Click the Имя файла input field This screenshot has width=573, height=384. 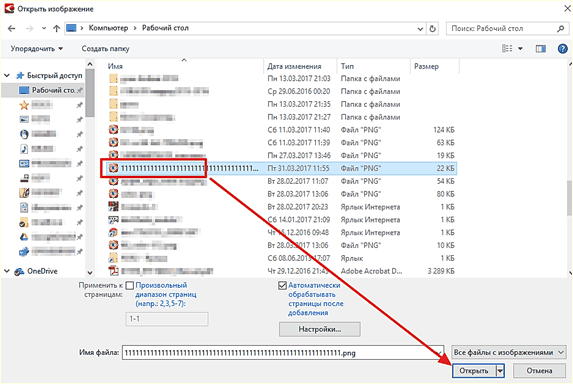[x=283, y=353]
